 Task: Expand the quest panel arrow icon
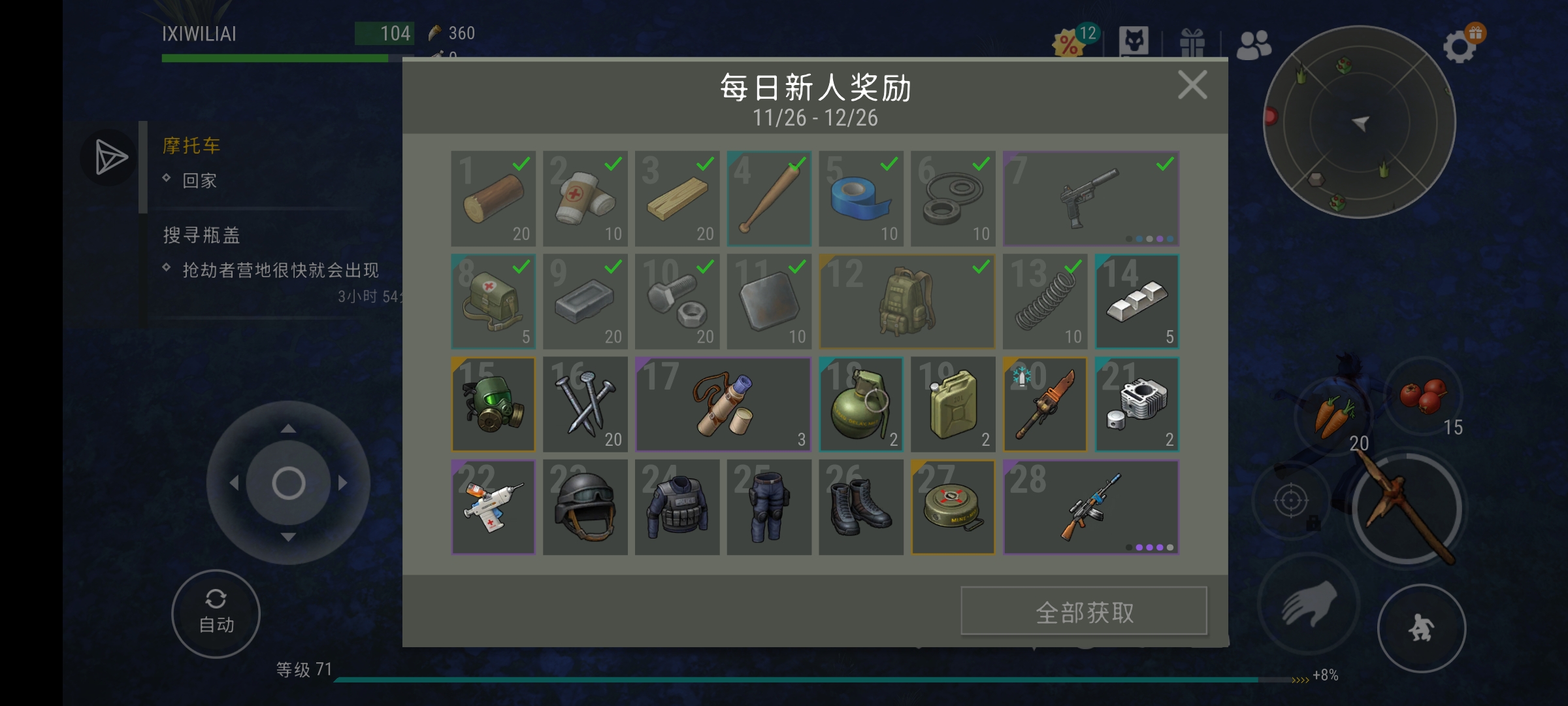coord(110,157)
